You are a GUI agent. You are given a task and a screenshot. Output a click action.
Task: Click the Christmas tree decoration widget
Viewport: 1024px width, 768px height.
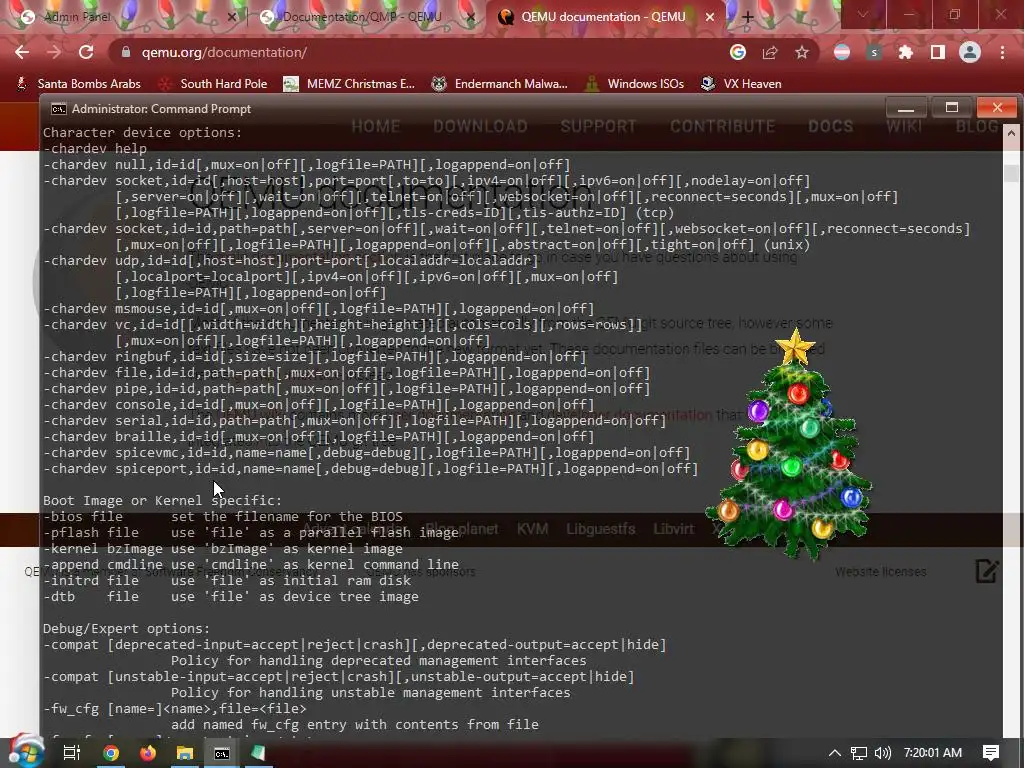tap(790, 444)
